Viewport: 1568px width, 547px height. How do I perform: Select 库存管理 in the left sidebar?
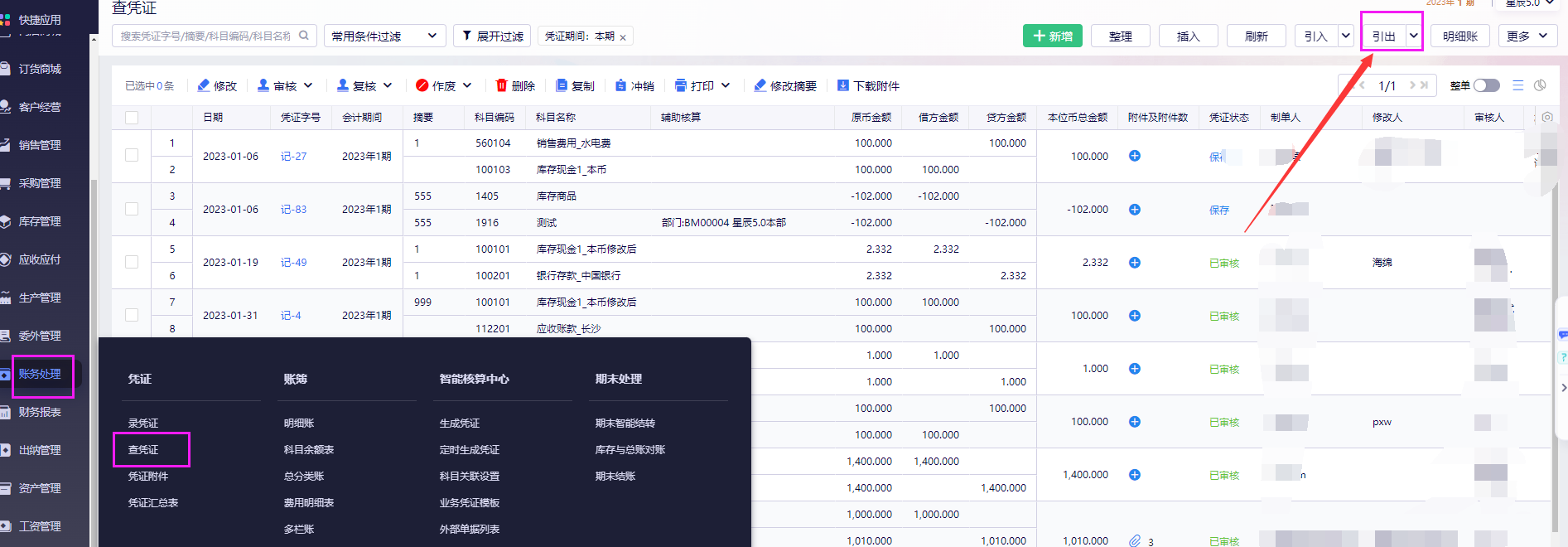(40, 221)
